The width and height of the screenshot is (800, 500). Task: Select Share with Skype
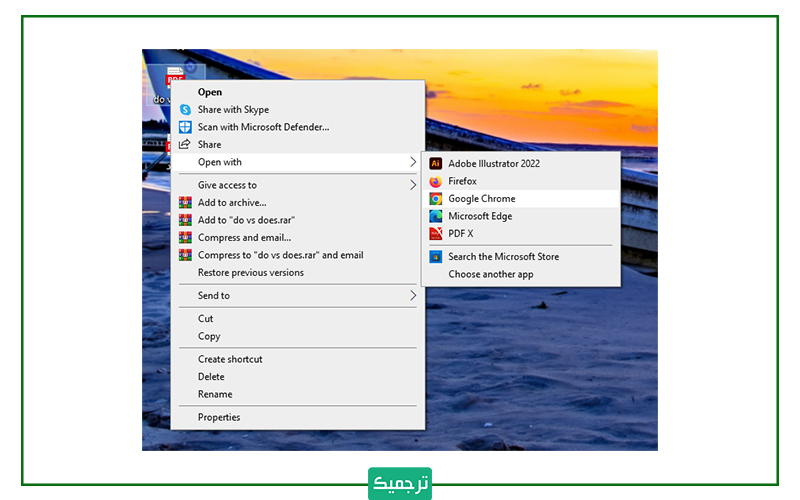pos(298,110)
